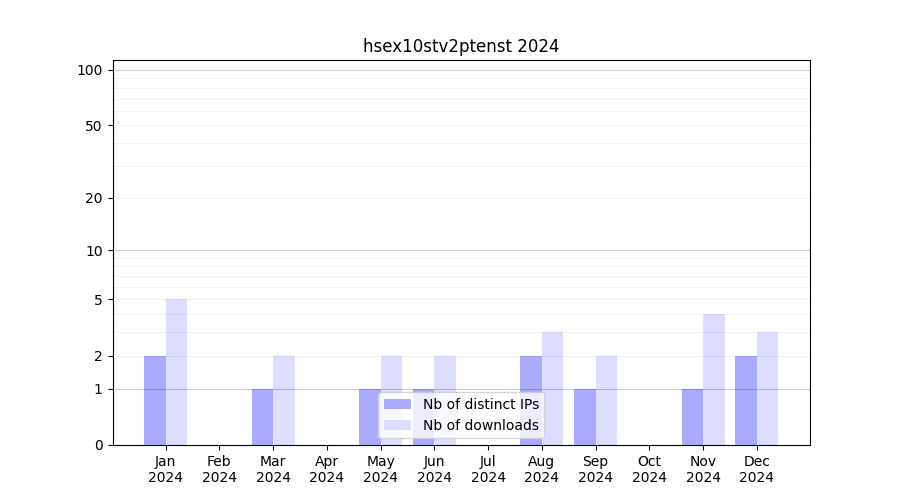900x500 pixels.
Task: Select the 'Oct 2024' x-axis label
Action: click(x=649, y=469)
